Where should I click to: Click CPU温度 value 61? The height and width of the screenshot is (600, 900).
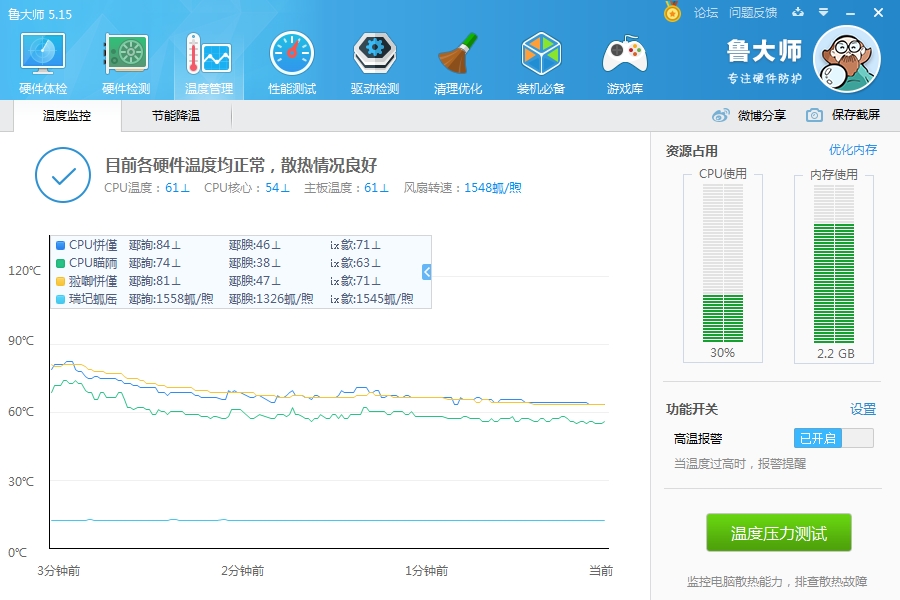pos(177,188)
